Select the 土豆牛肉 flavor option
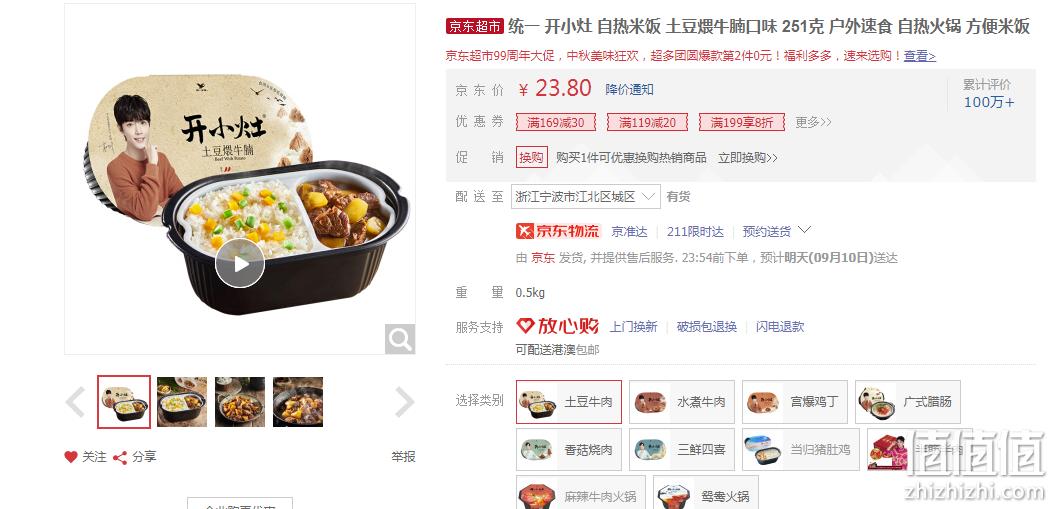1054x509 pixels. point(569,402)
